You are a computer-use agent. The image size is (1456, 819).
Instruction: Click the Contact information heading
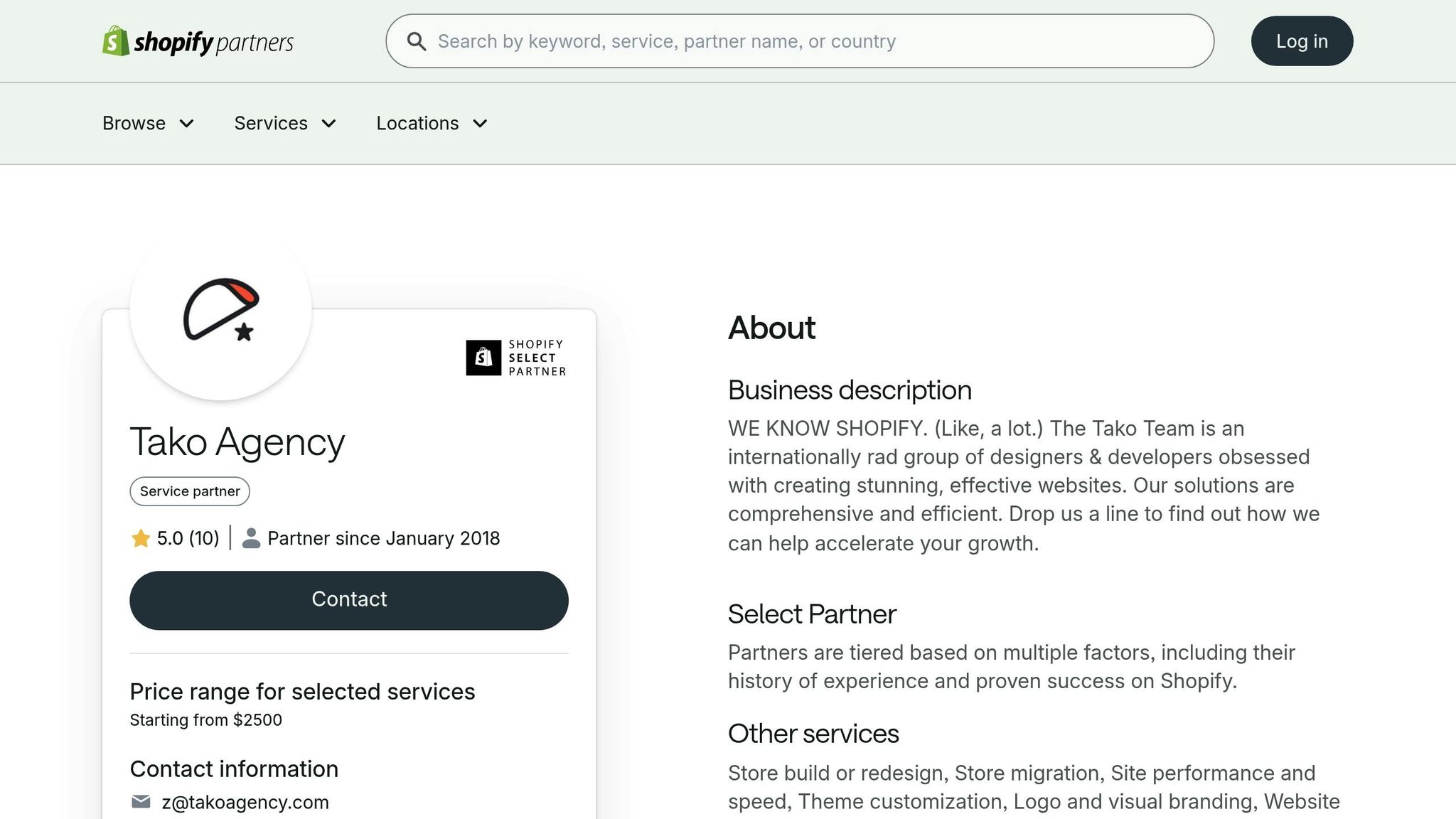coord(234,769)
